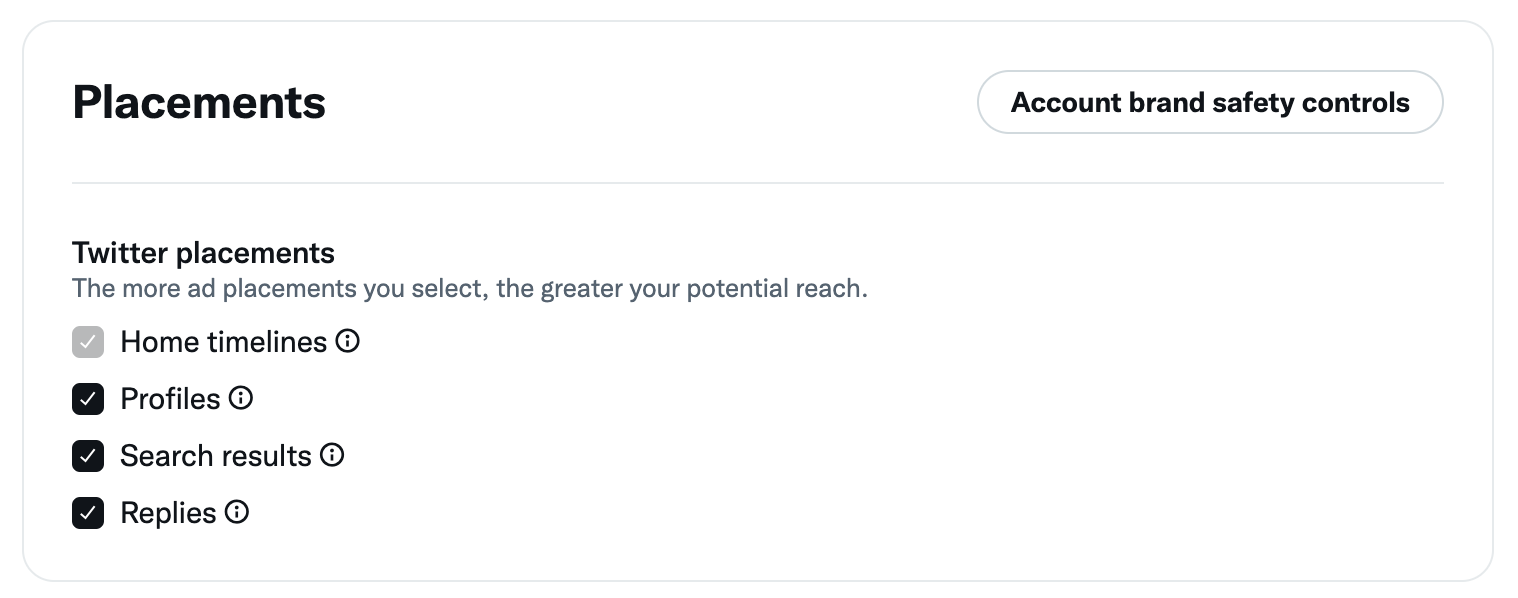The image size is (1518, 598).
Task: Click the word "Twitter" in the subheading
Action: pos(120,253)
